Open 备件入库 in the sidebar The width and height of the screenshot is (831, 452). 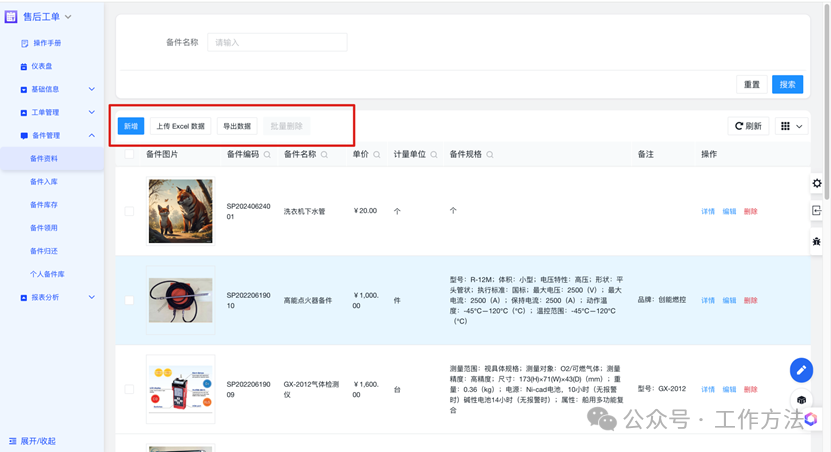pyautogui.click(x=44, y=182)
